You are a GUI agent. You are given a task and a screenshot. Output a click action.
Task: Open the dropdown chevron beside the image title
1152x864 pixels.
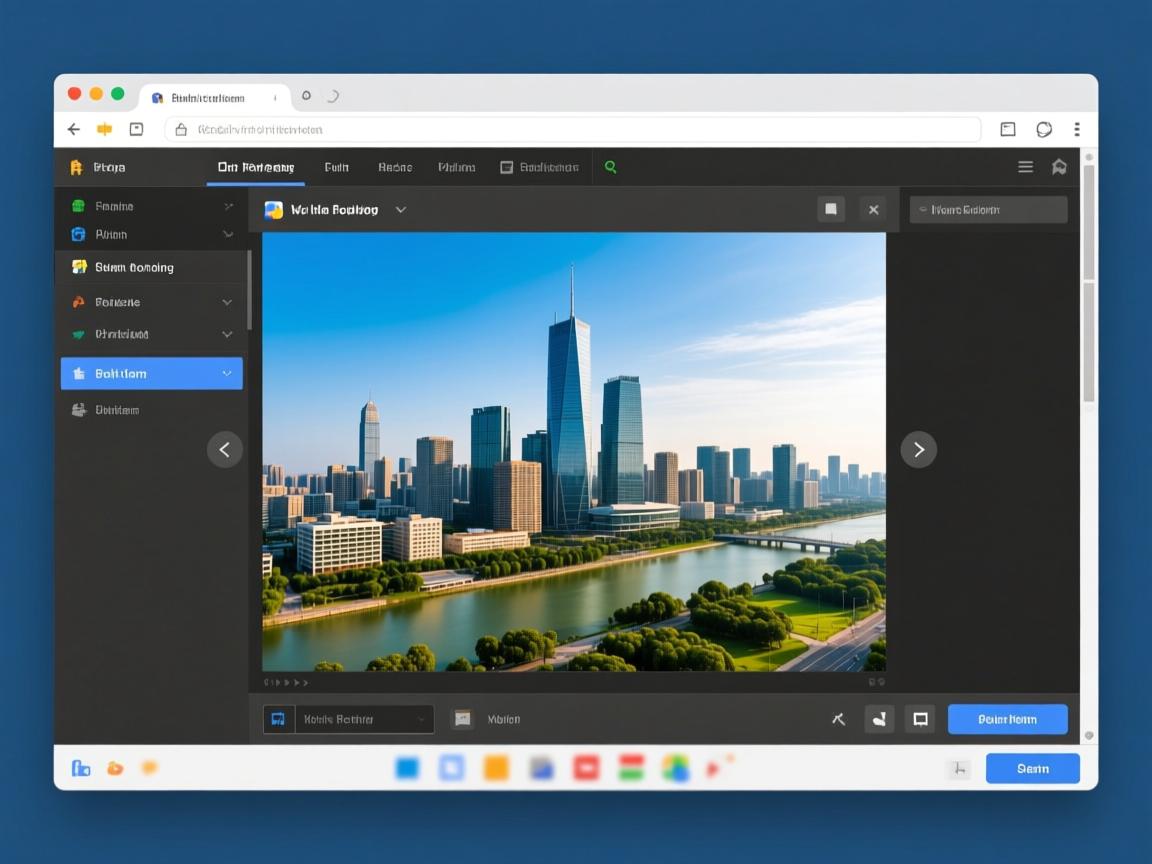(401, 210)
